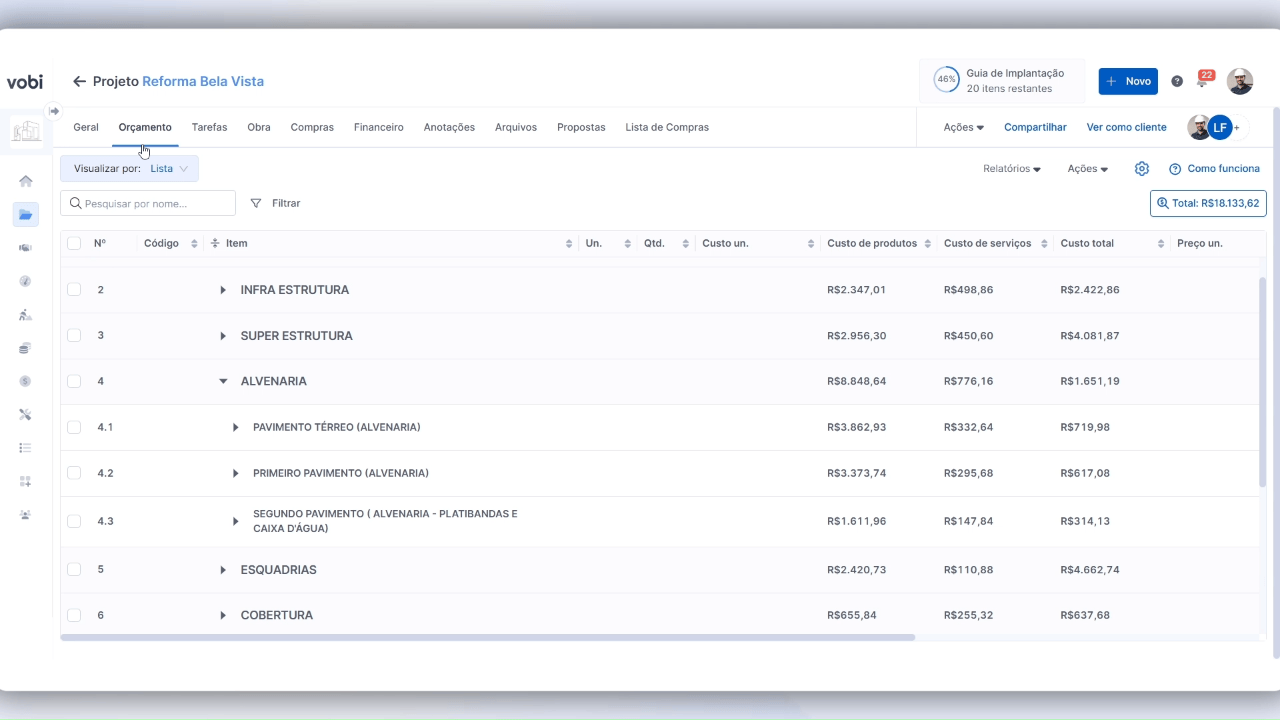Click the vobi logo

(25, 82)
